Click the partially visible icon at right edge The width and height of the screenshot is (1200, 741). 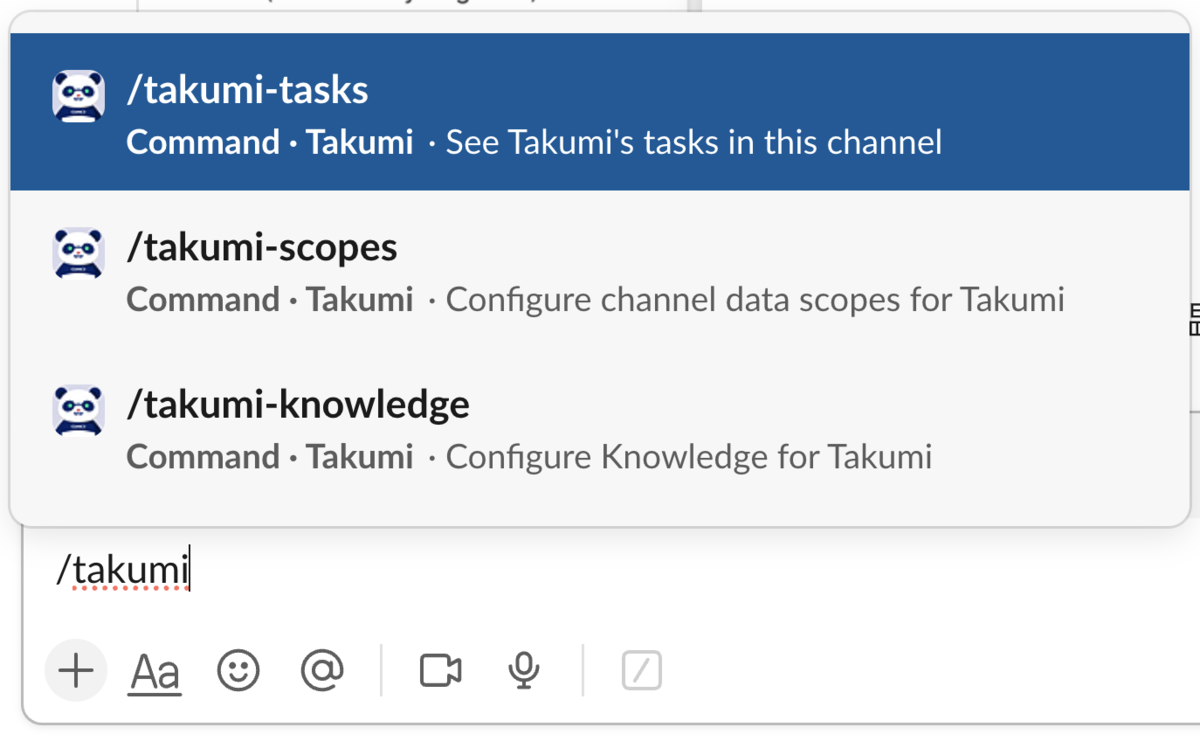pos(1193,321)
